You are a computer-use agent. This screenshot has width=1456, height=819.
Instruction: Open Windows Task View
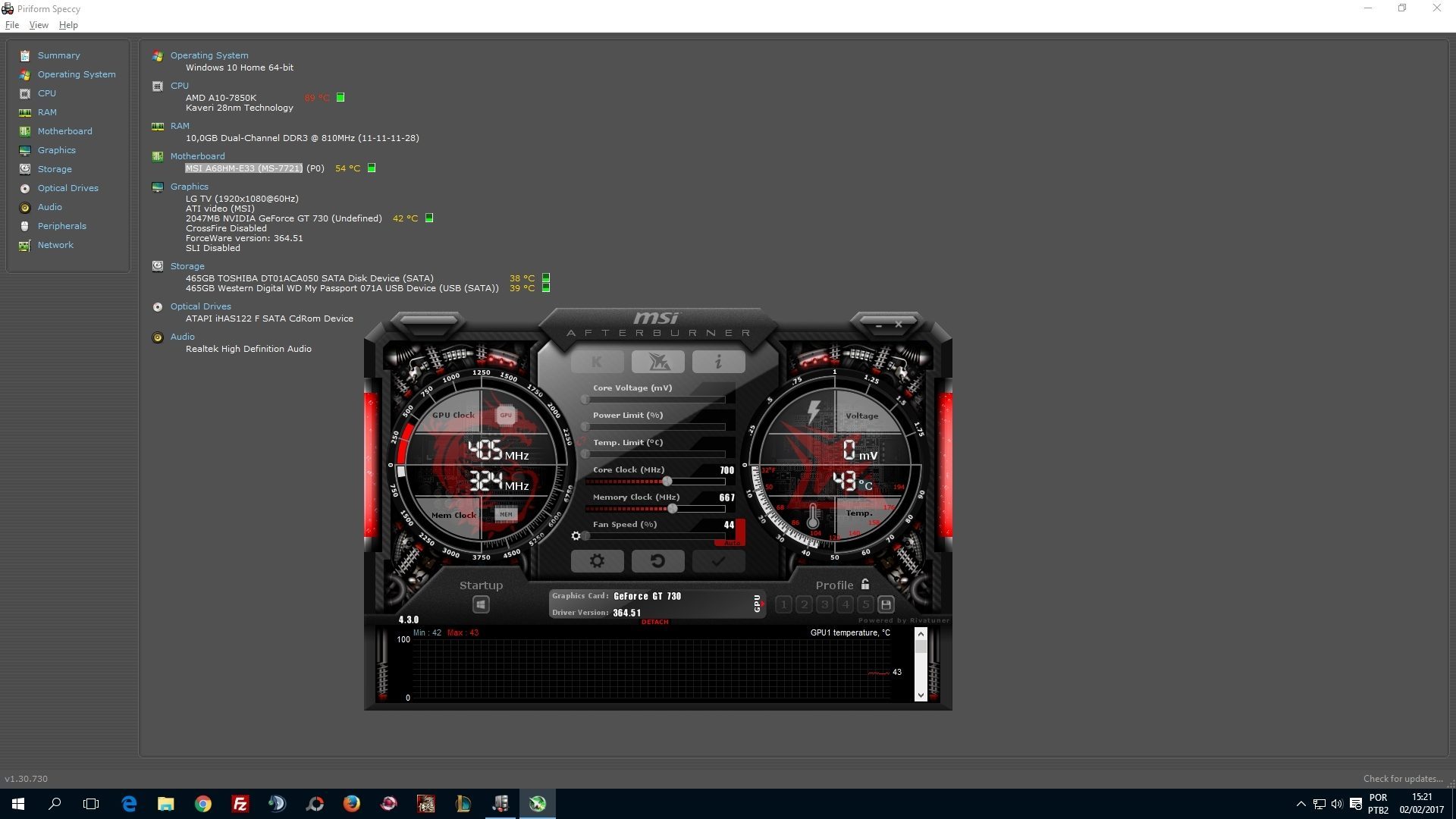[91, 804]
